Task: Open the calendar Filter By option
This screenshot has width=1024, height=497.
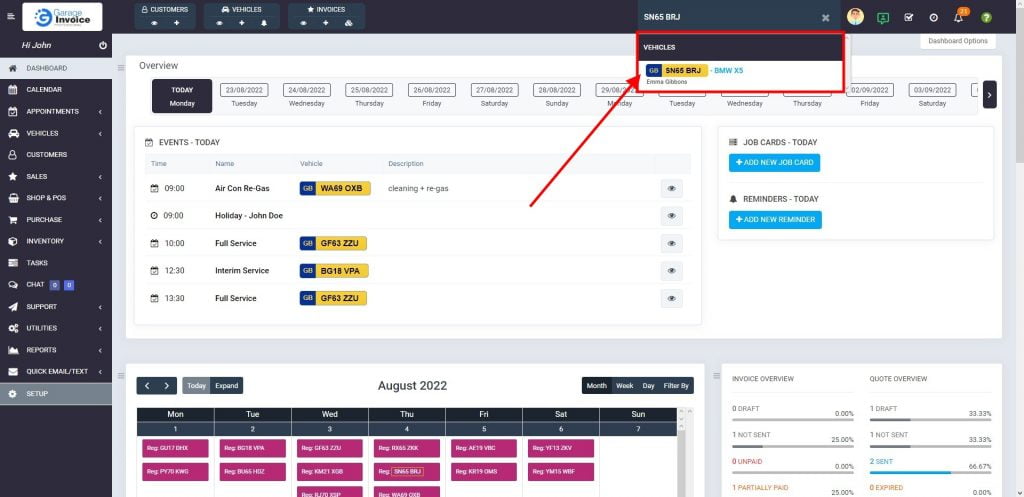Action: coord(676,386)
